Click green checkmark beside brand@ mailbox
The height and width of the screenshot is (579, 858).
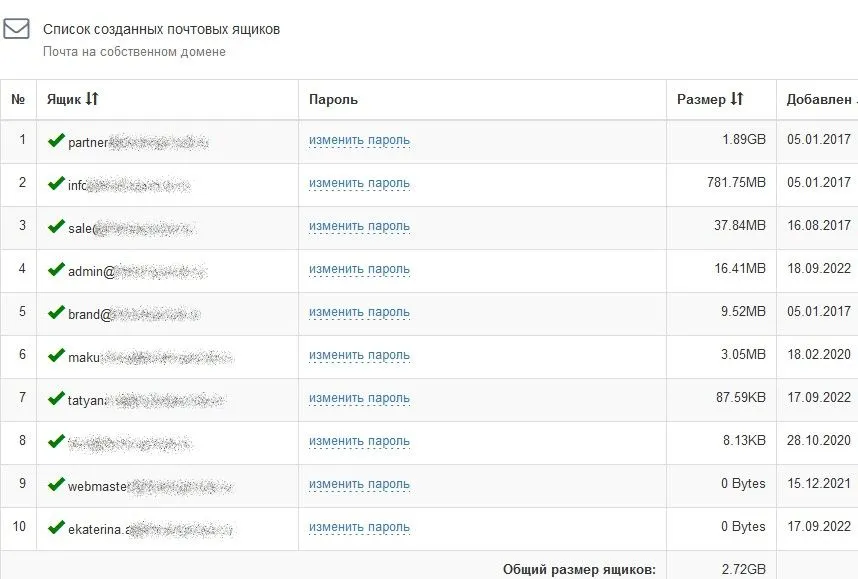(x=56, y=313)
